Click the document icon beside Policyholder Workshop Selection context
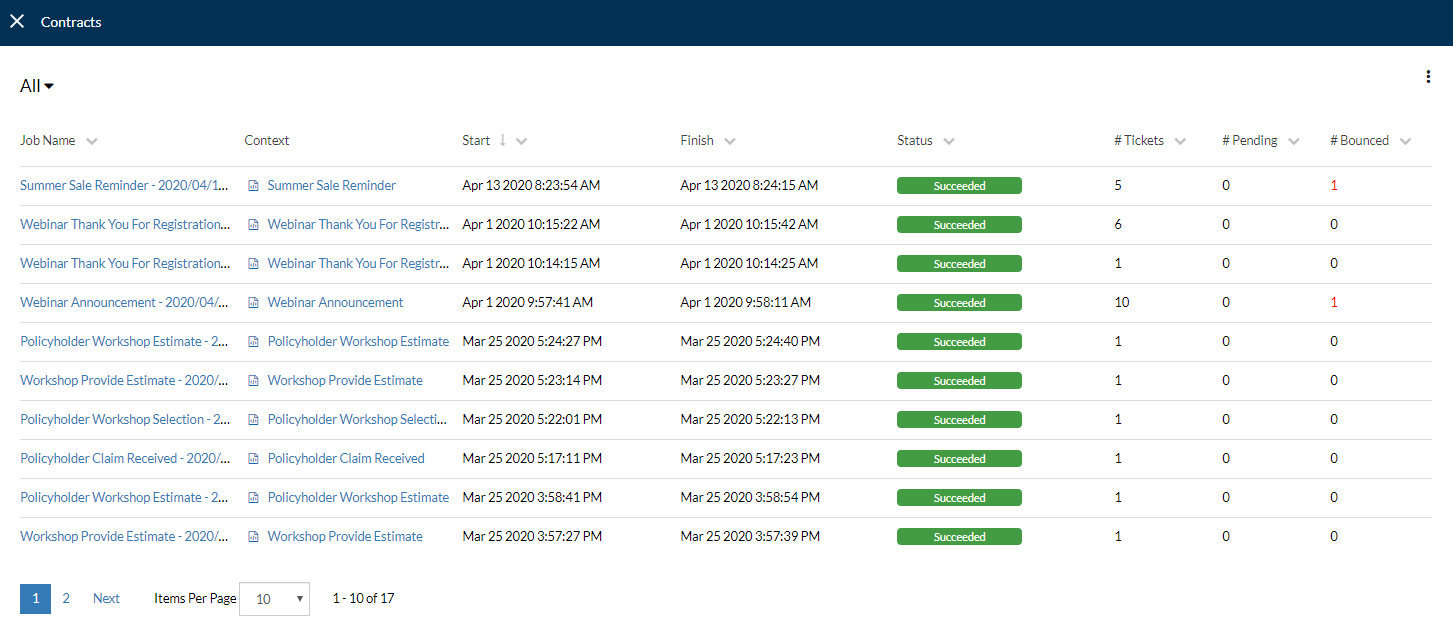This screenshot has height=629, width=1453. point(254,420)
